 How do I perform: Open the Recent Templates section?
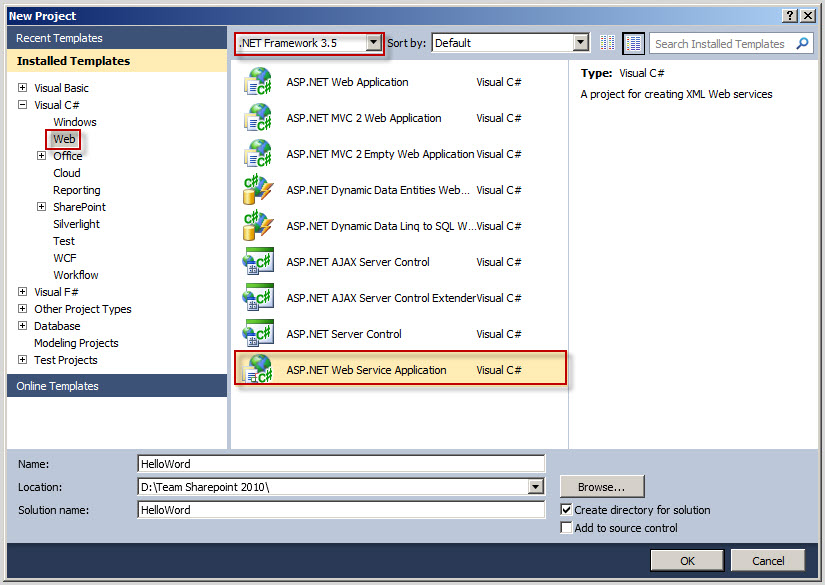click(117, 38)
